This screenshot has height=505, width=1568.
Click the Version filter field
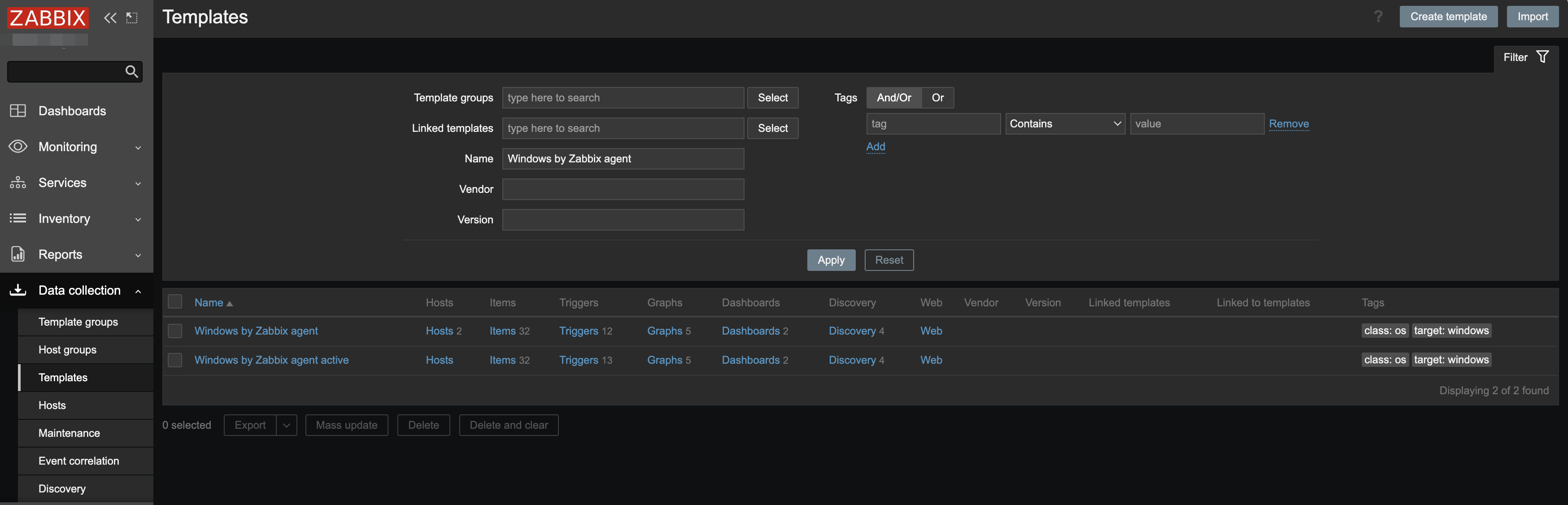coord(623,220)
